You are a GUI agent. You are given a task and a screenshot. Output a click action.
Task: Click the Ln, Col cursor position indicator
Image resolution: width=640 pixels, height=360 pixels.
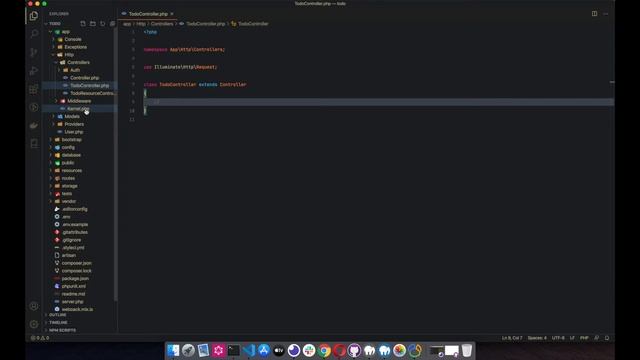(512, 338)
